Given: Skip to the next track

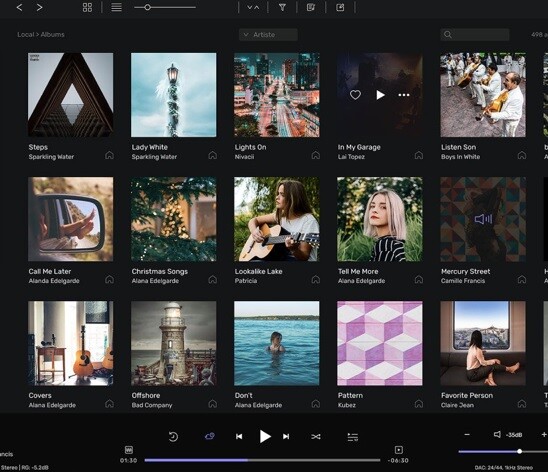Looking at the screenshot, I should pos(286,436).
